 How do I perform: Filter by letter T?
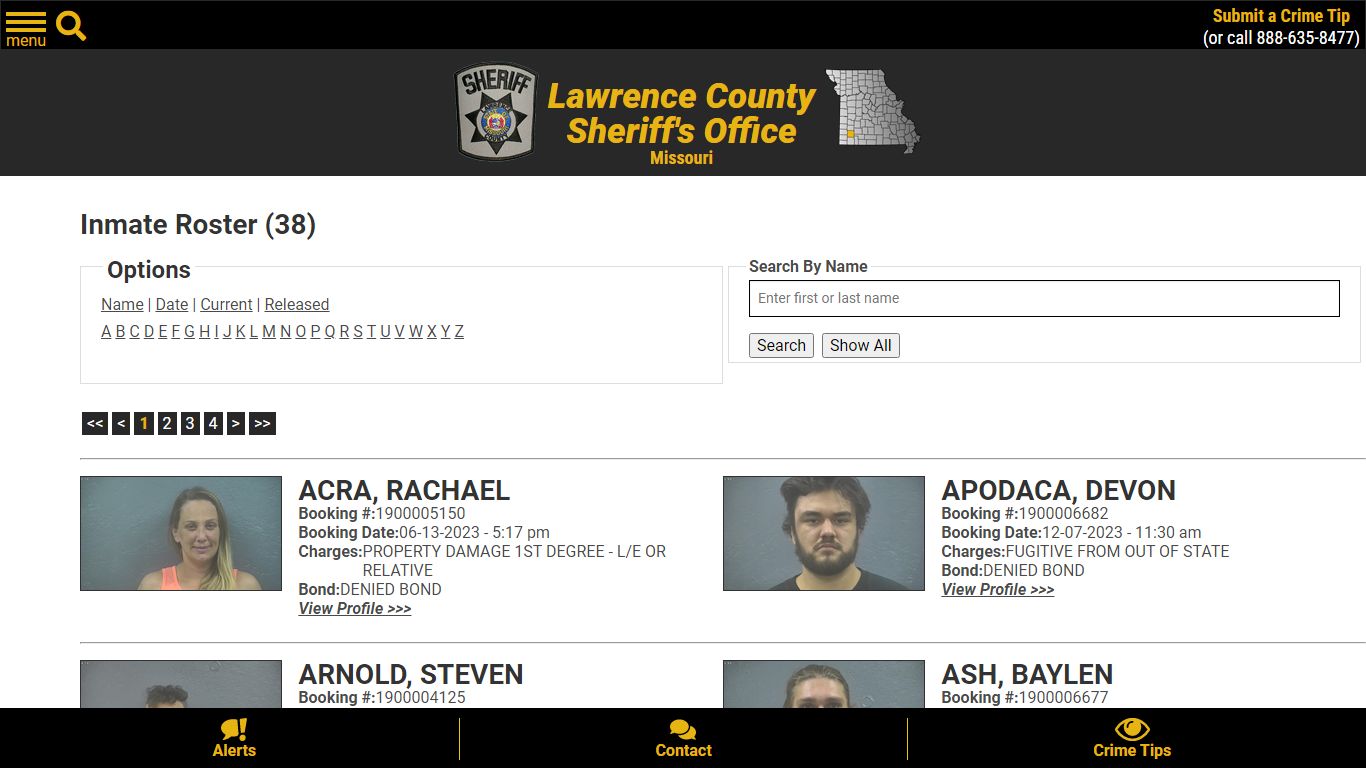(x=371, y=331)
